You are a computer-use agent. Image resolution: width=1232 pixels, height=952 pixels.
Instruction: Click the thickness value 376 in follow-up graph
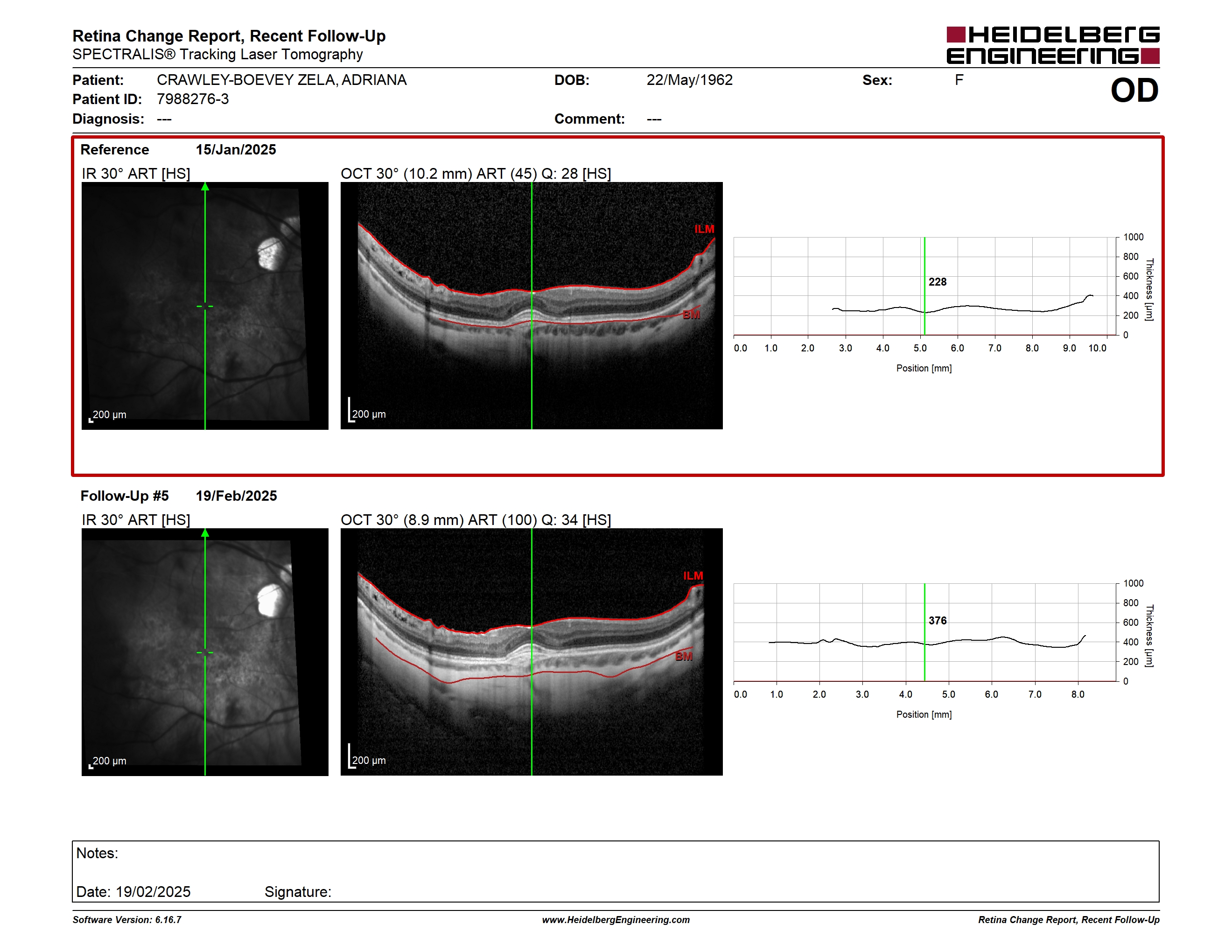click(x=938, y=621)
